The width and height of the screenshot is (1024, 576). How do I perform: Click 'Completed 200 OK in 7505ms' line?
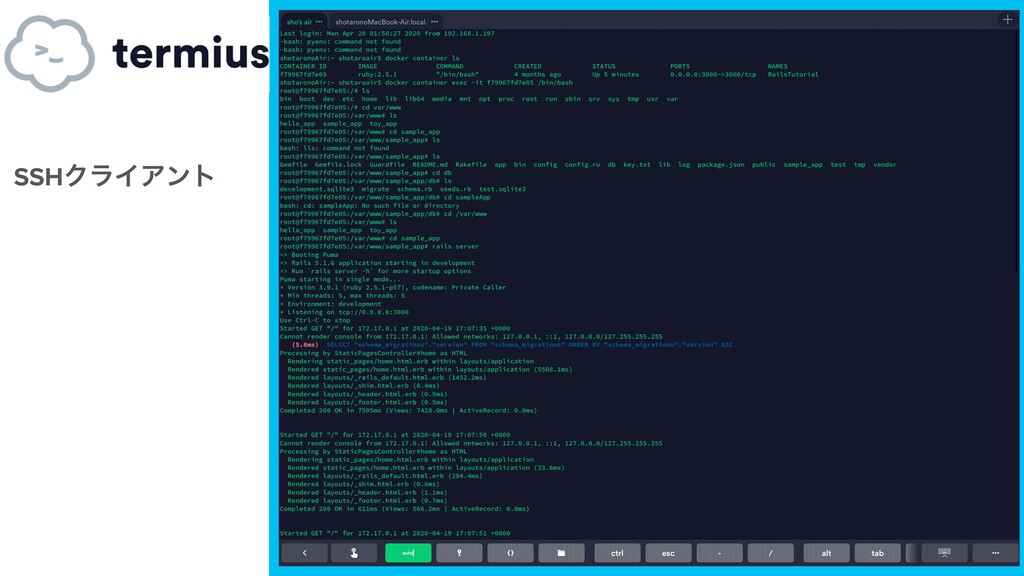click(x=408, y=410)
